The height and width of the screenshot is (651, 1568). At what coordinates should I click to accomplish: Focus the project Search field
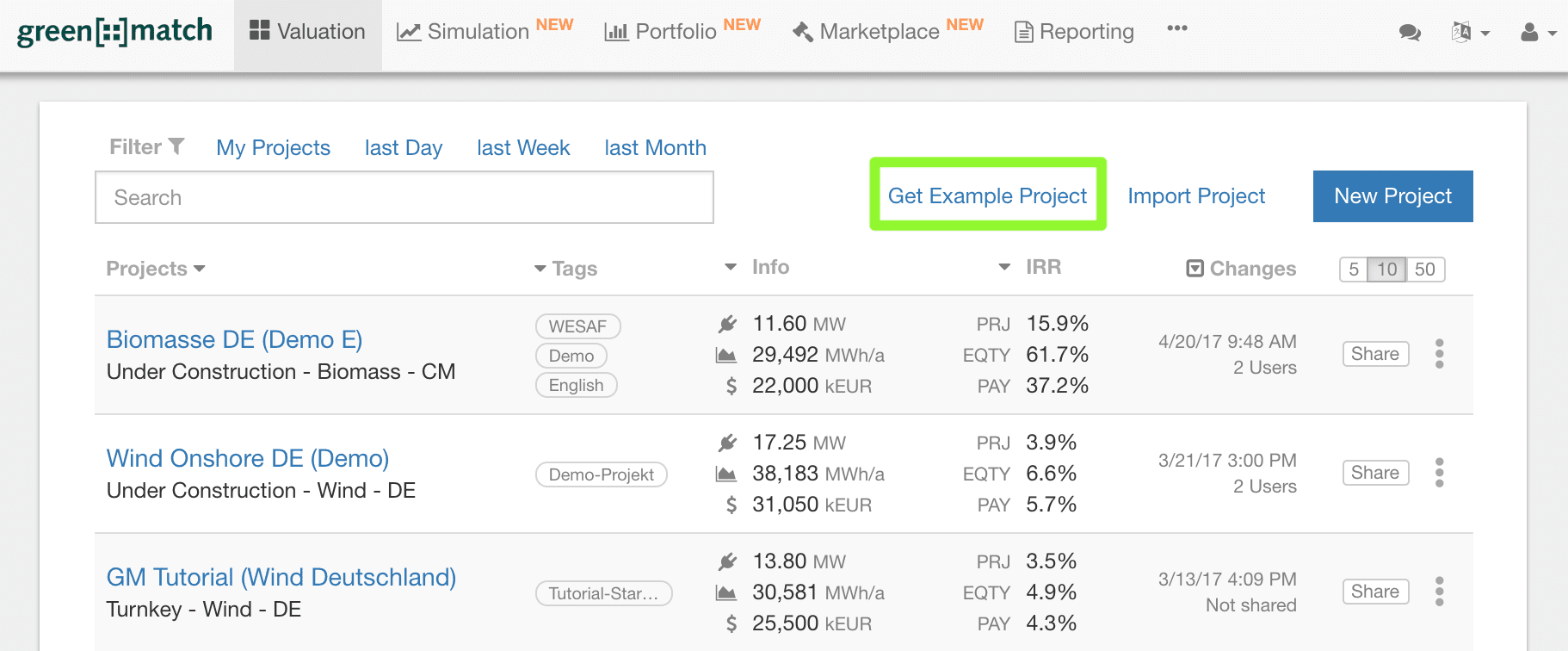pyautogui.click(x=404, y=197)
